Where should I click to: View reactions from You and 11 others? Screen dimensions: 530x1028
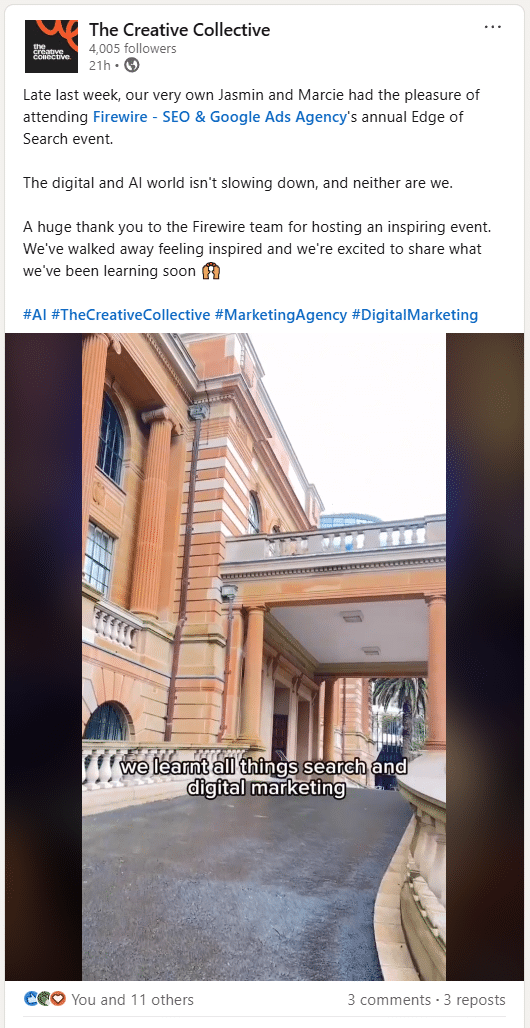tap(132, 1000)
